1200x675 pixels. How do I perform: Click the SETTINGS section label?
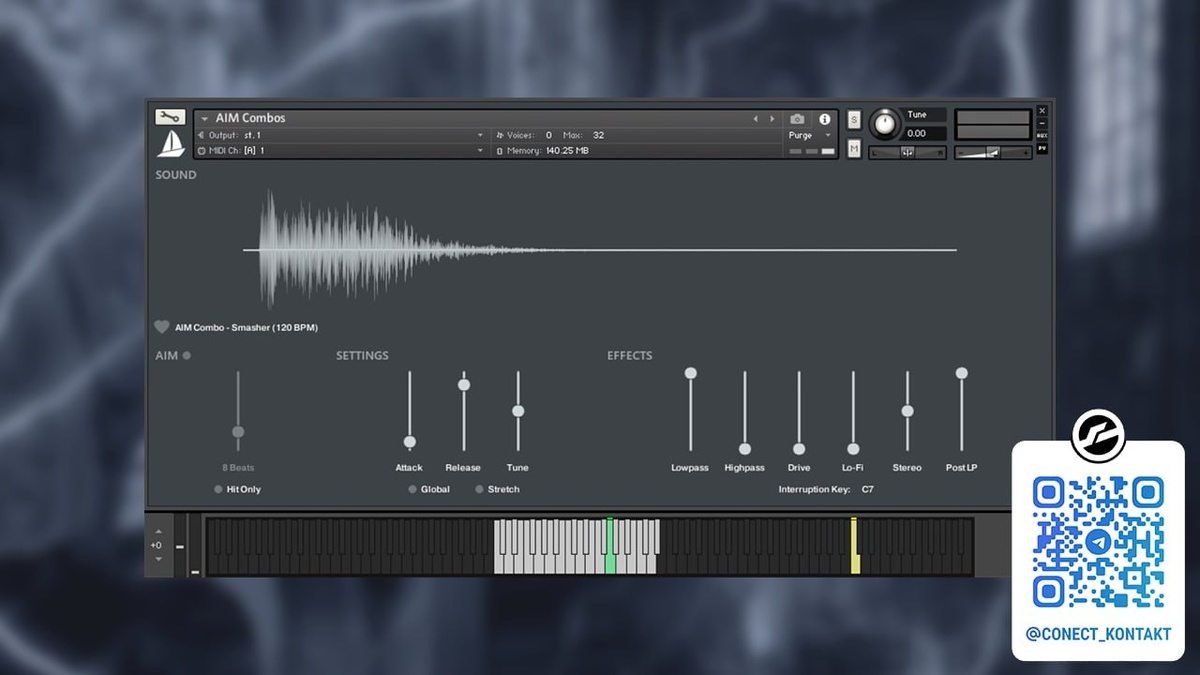[x=362, y=355]
